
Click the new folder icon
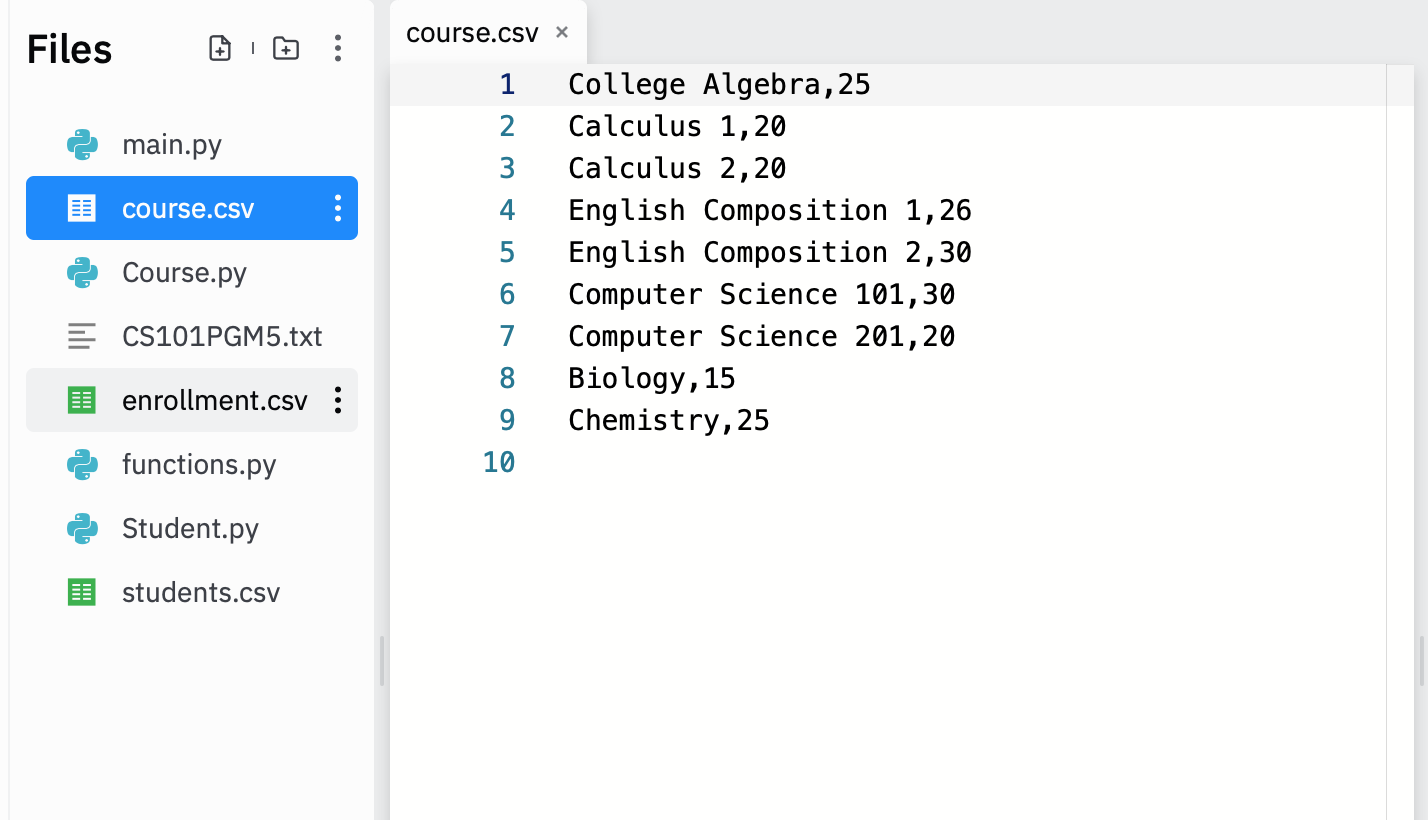point(285,47)
